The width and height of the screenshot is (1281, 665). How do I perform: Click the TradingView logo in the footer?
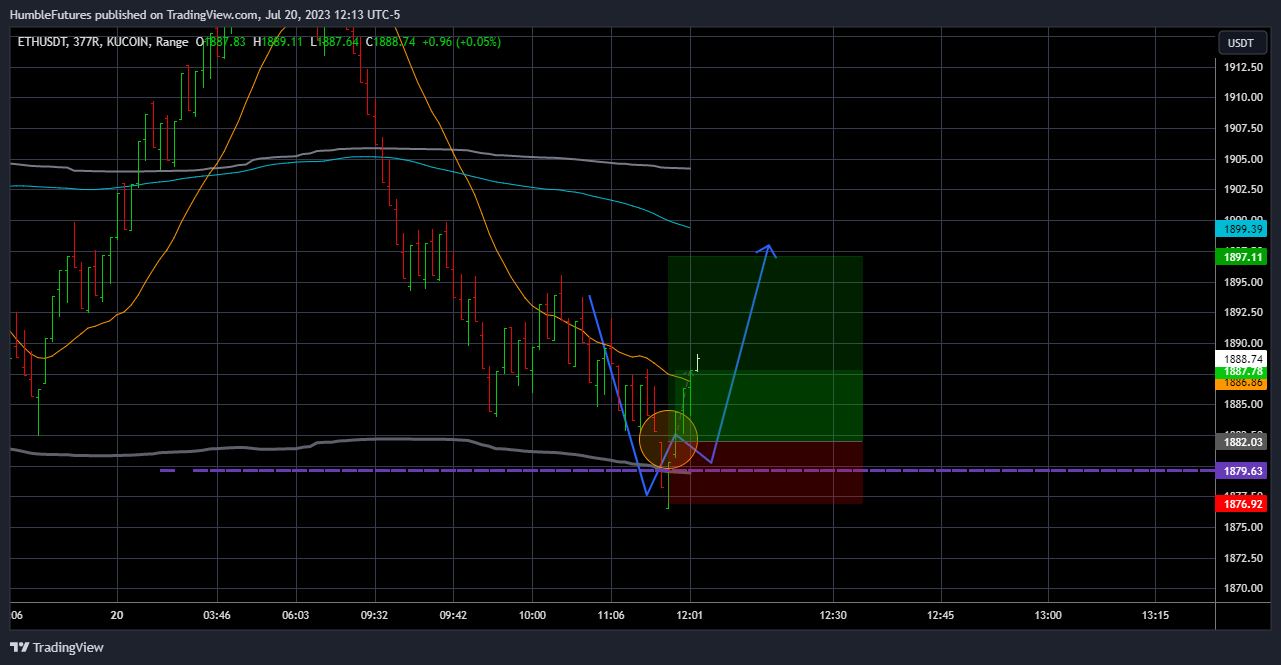19,647
